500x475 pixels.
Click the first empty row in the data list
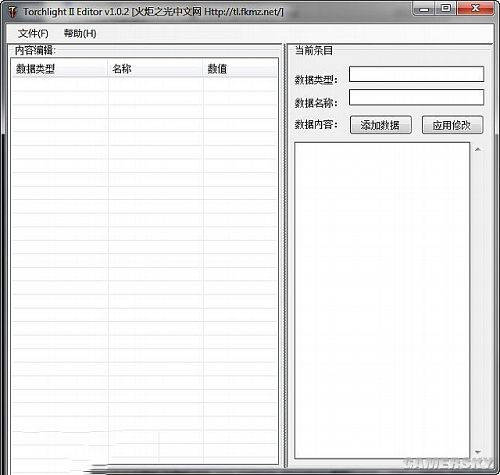145,84
